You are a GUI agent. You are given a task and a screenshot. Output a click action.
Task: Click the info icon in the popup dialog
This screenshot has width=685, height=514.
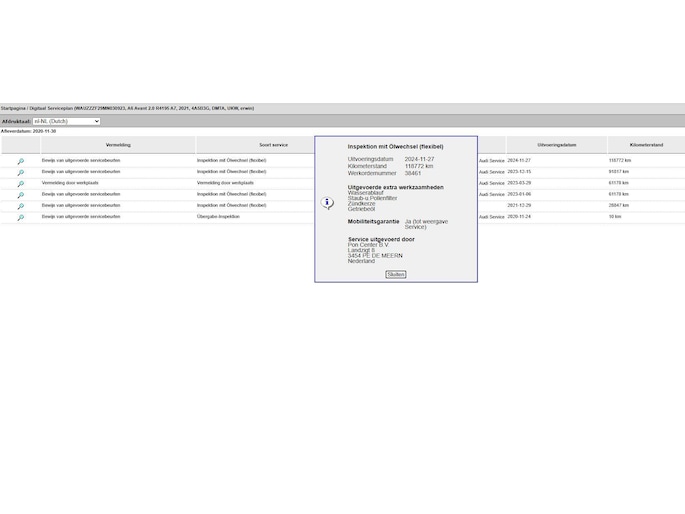(327, 203)
